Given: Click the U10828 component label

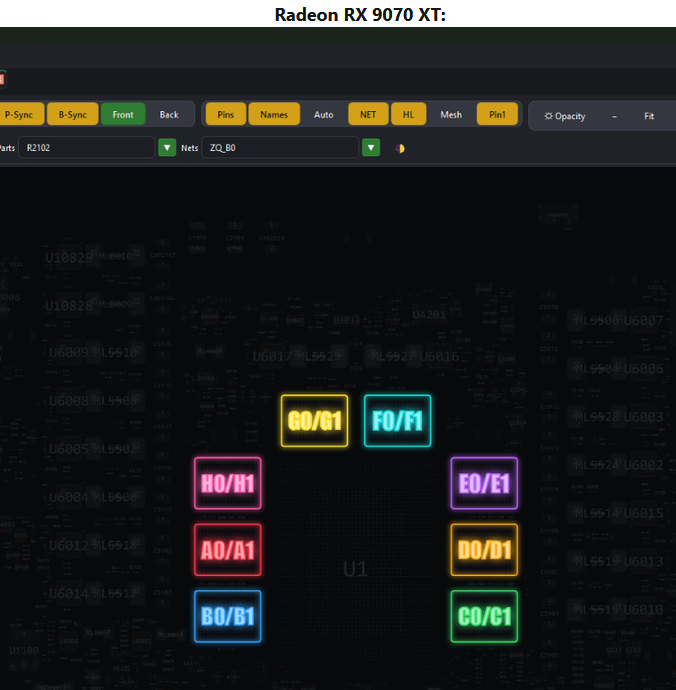Looking at the screenshot, I should click(69, 305).
